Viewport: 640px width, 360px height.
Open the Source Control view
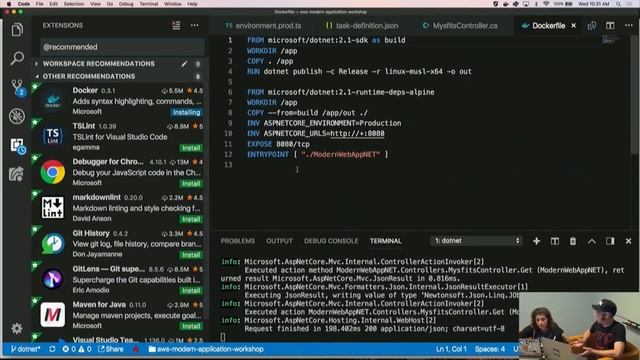click(17, 87)
